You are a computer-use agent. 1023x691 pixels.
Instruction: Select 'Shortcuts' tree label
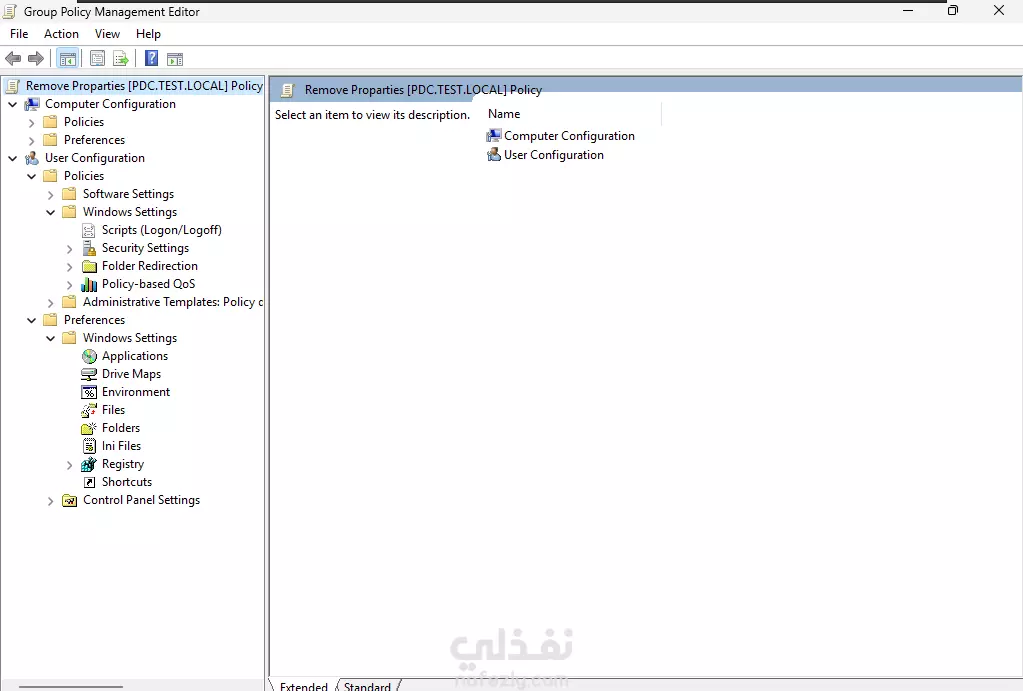[127, 482]
